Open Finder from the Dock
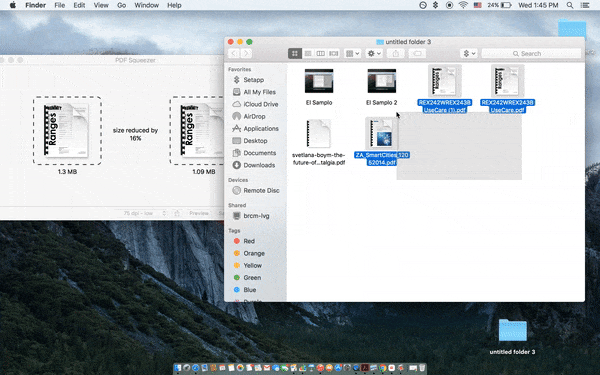 178,368
